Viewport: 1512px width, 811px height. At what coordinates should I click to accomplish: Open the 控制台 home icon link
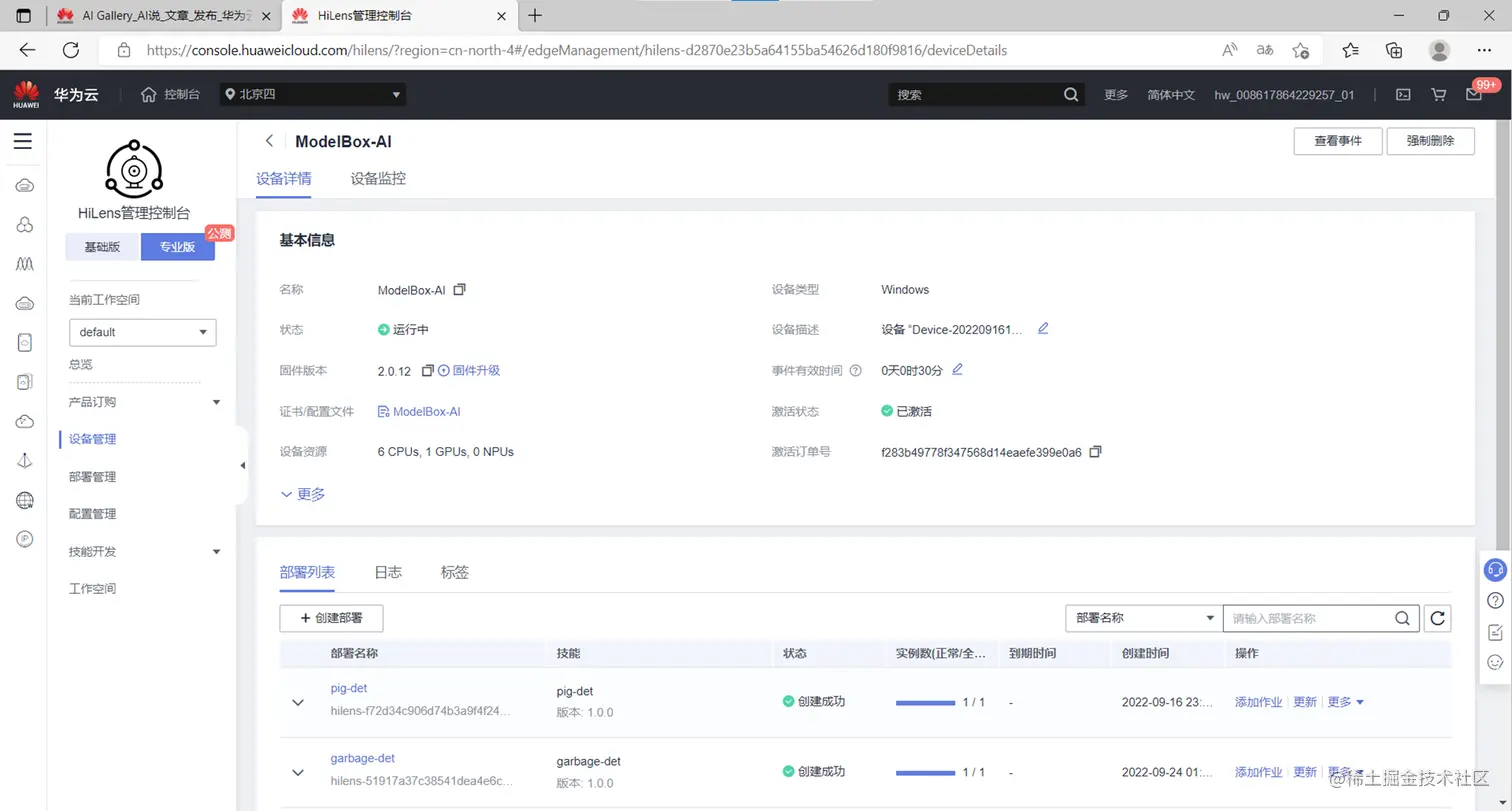point(170,94)
